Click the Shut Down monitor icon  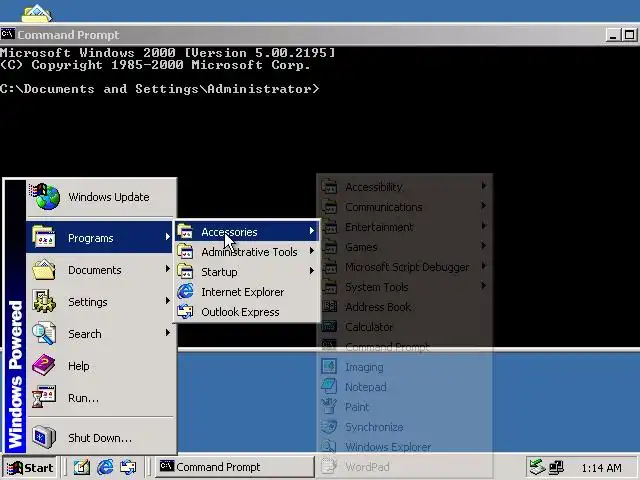pos(44,437)
